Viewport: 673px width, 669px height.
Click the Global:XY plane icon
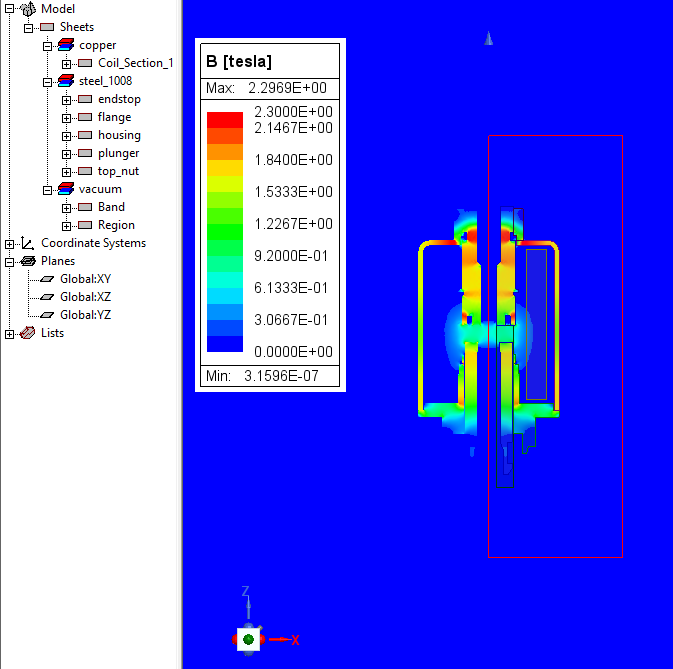(47, 279)
